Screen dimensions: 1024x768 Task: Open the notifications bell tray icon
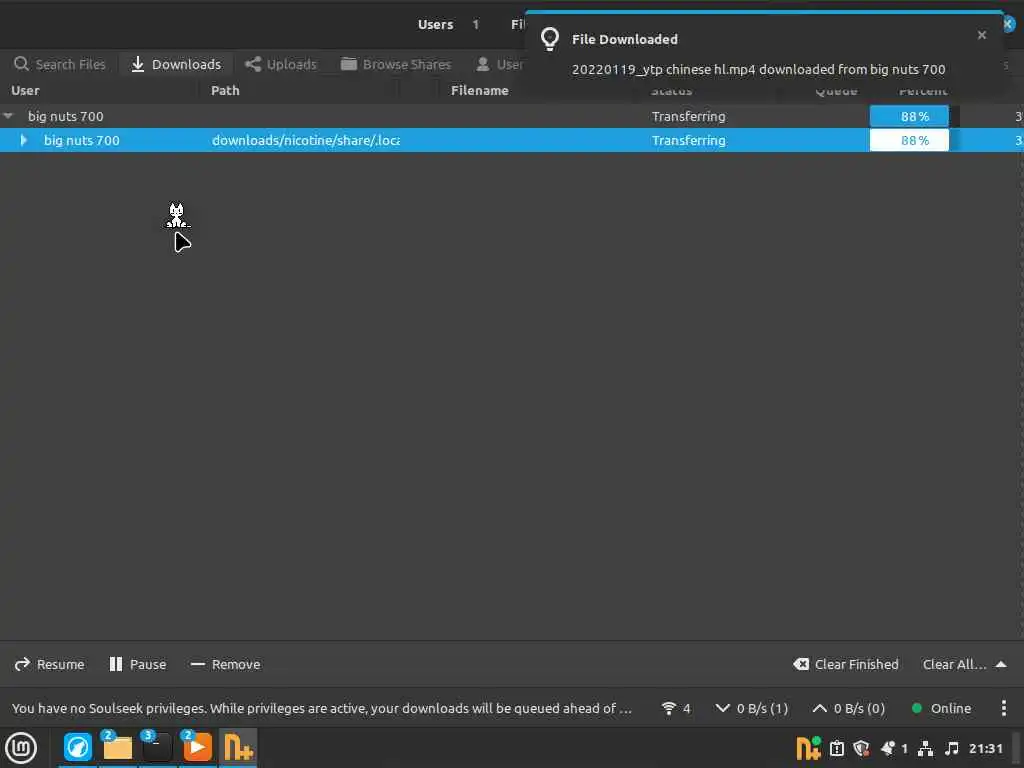click(888, 748)
